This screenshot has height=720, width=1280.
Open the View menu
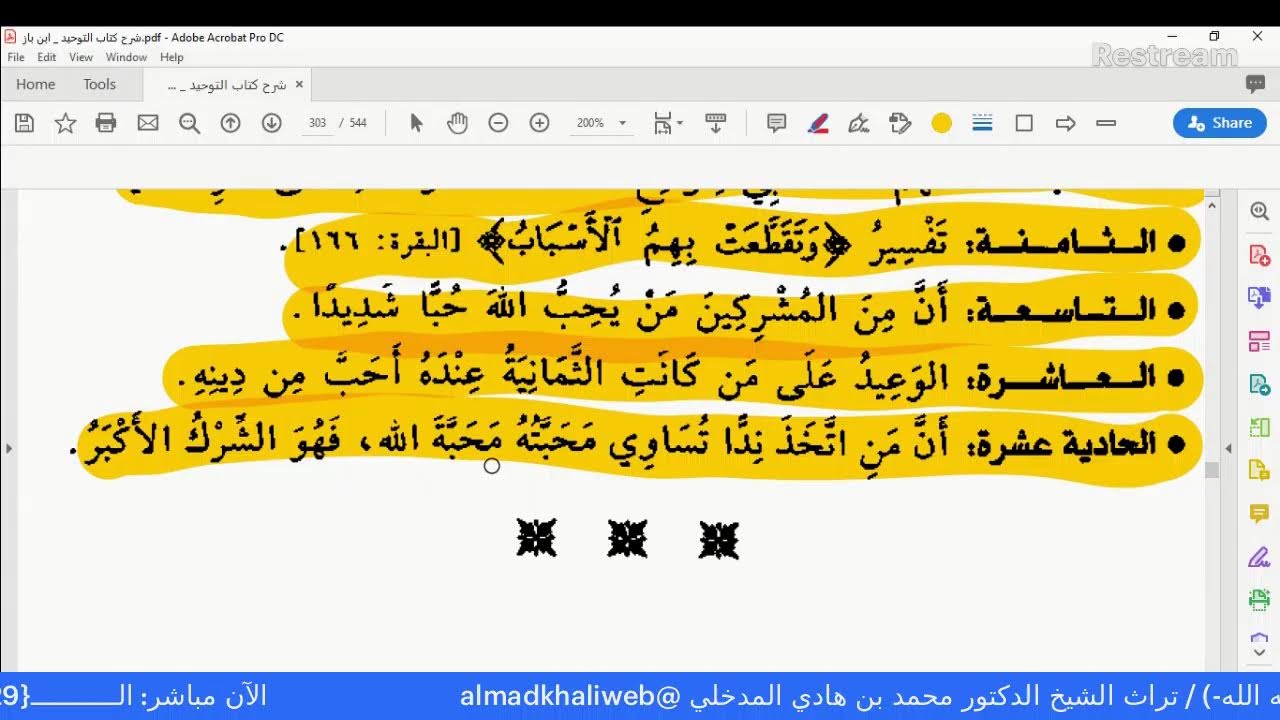(x=81, y=57)
